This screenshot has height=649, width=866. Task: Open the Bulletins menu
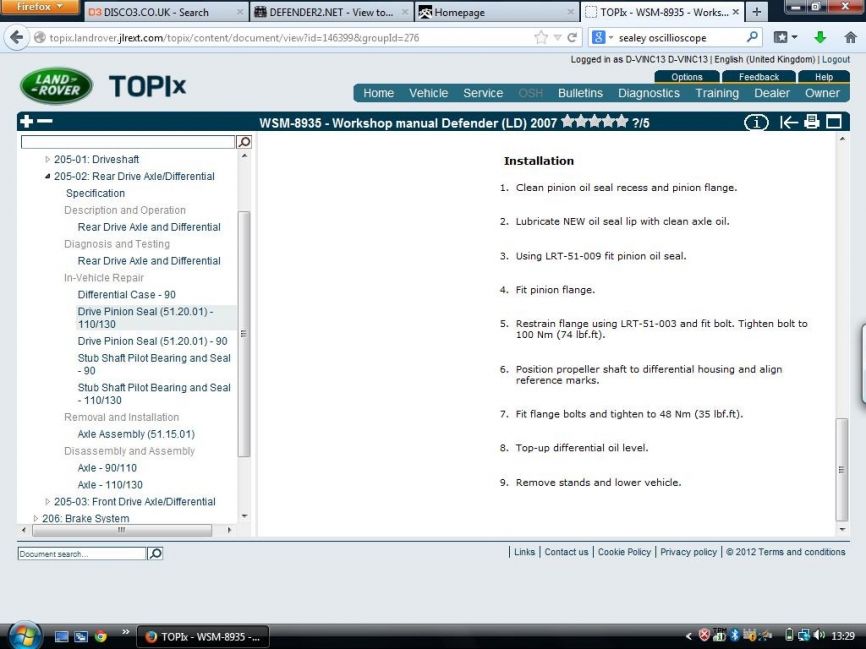pos(580,93)
